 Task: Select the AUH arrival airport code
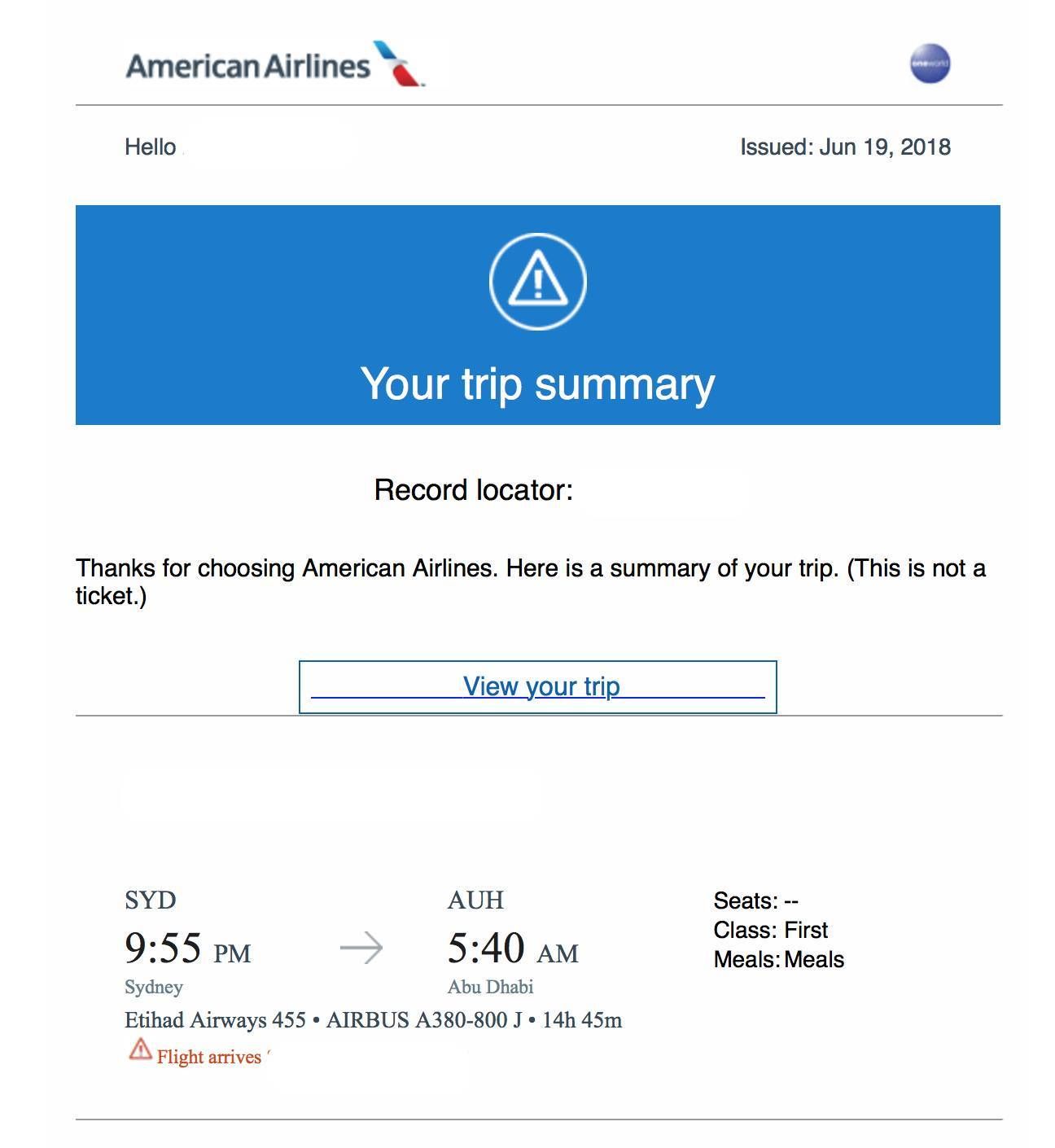point(475,900)
